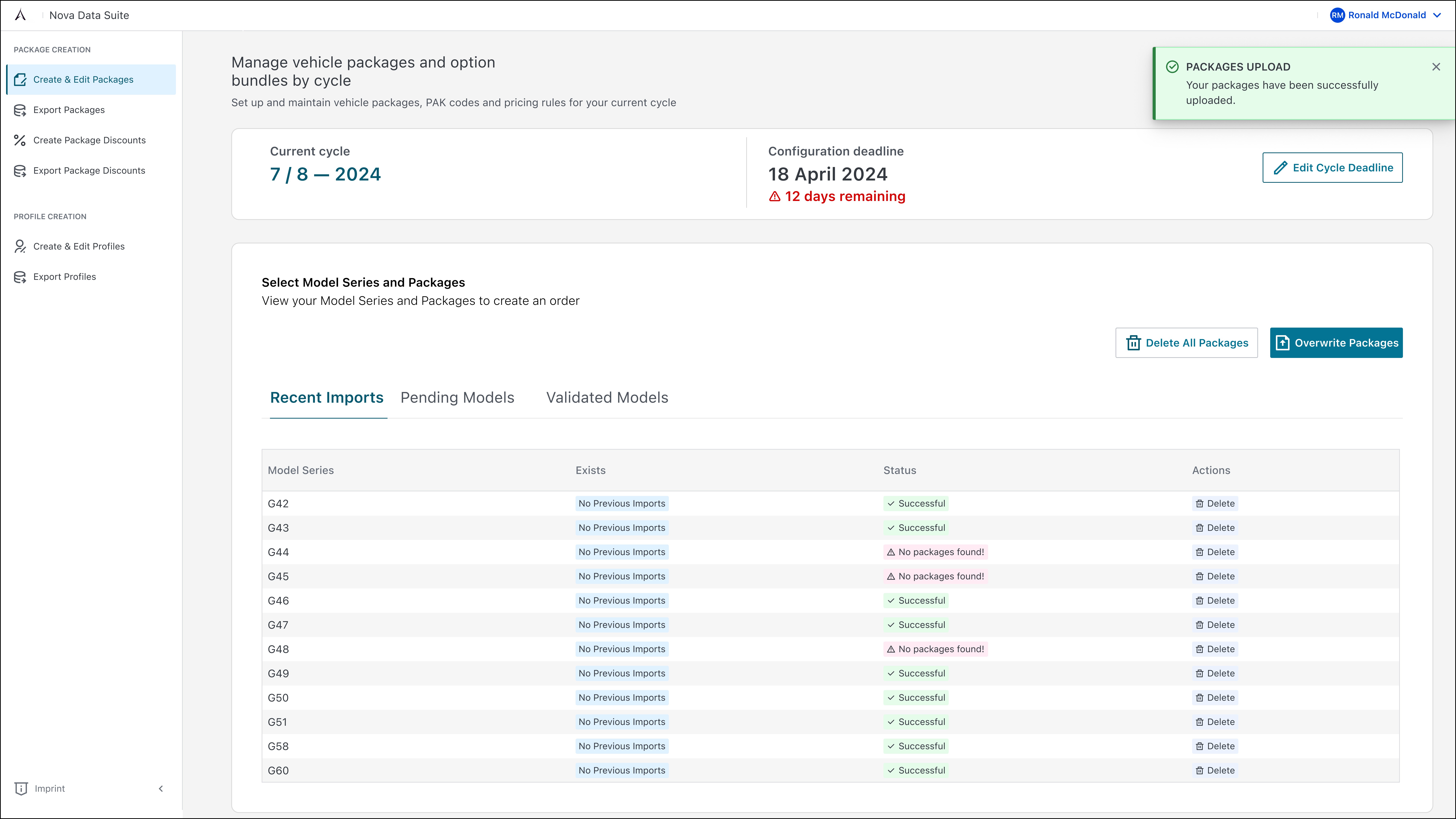Collapse the sidebar with chevron arrow
The height and width of the screenshot is (819, 1456).
(161, 788)
